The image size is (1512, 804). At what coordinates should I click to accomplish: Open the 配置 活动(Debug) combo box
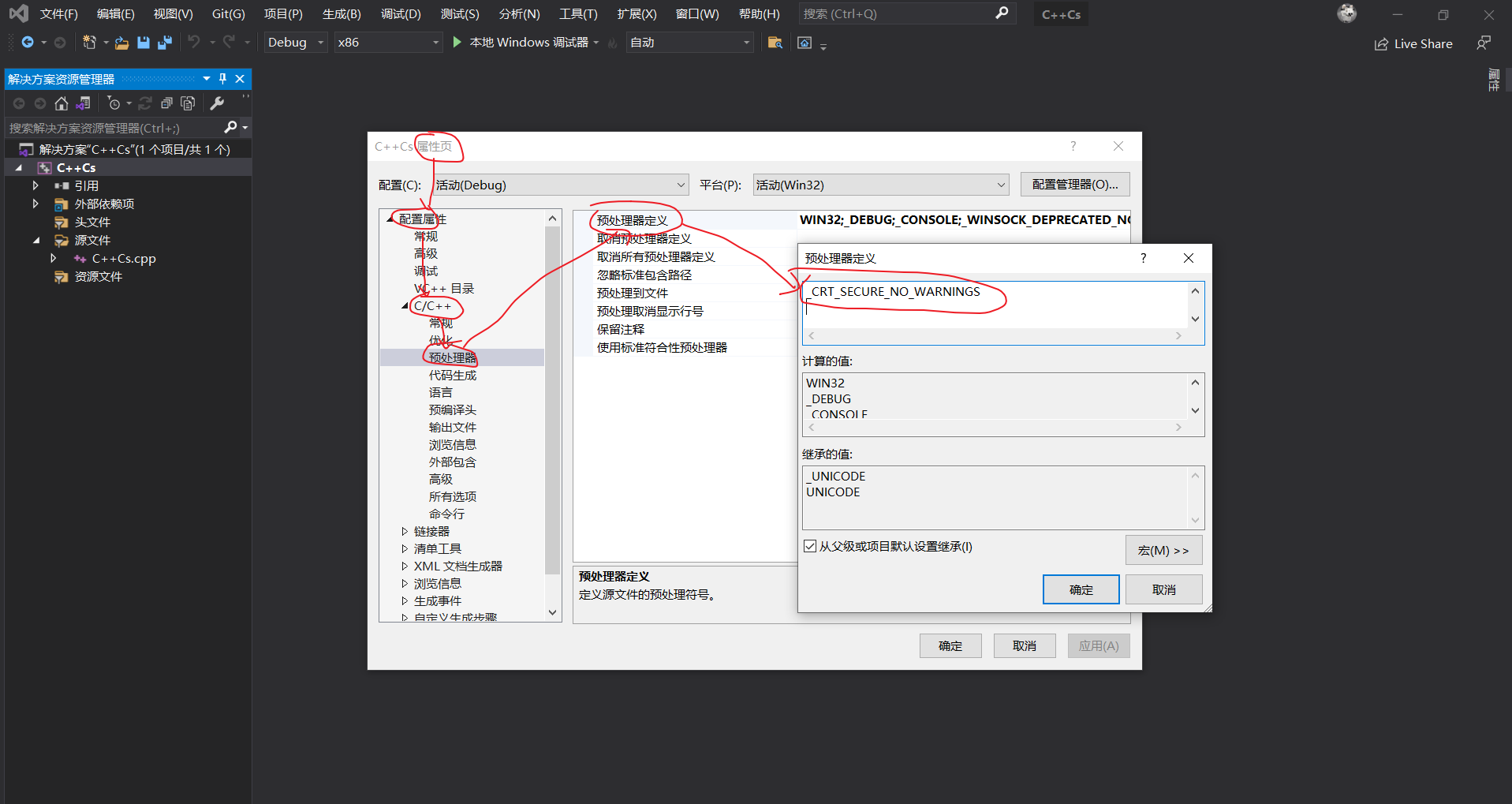pyautogui.click(x=561, y=185)
